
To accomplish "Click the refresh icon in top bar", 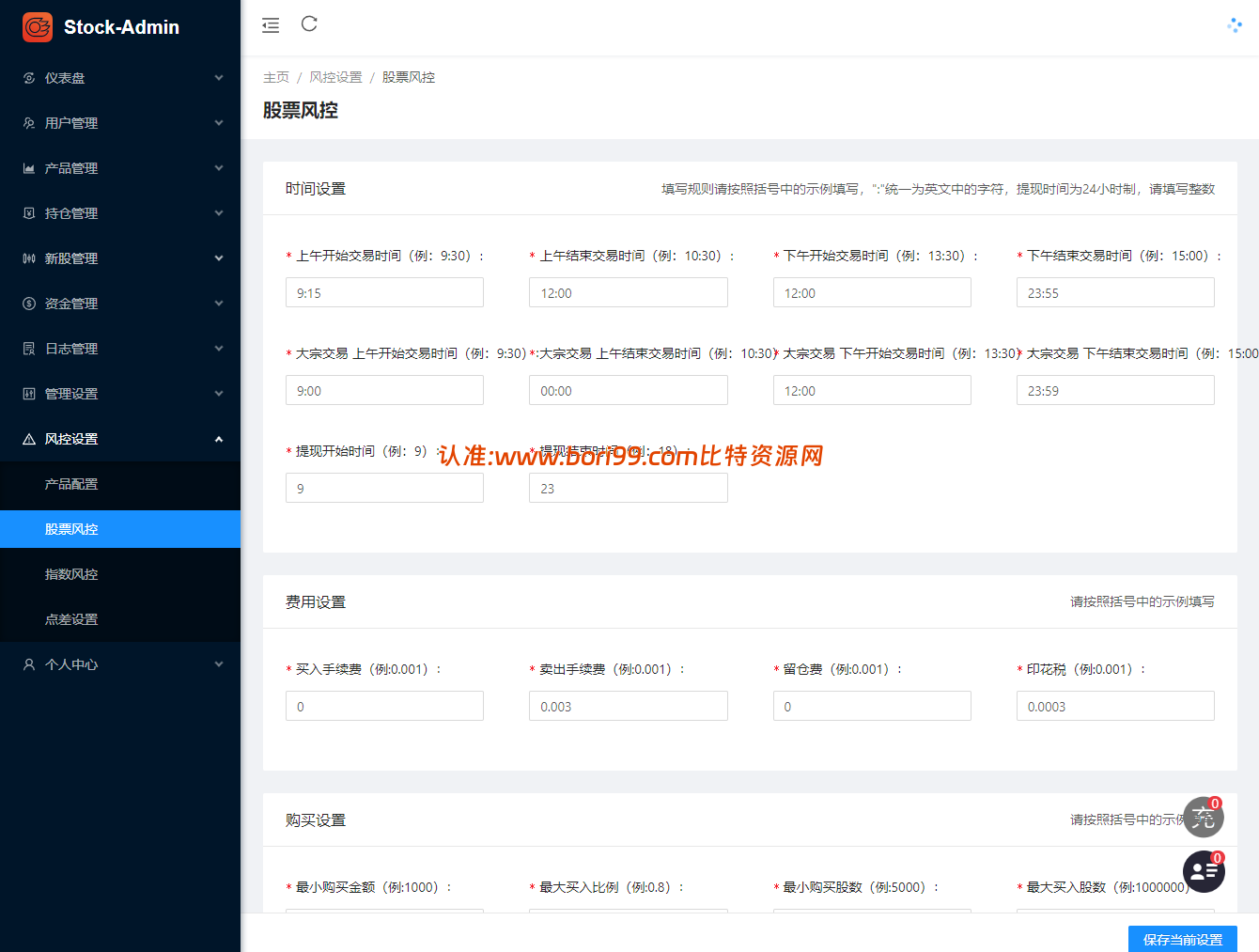I will coord(309,23).
